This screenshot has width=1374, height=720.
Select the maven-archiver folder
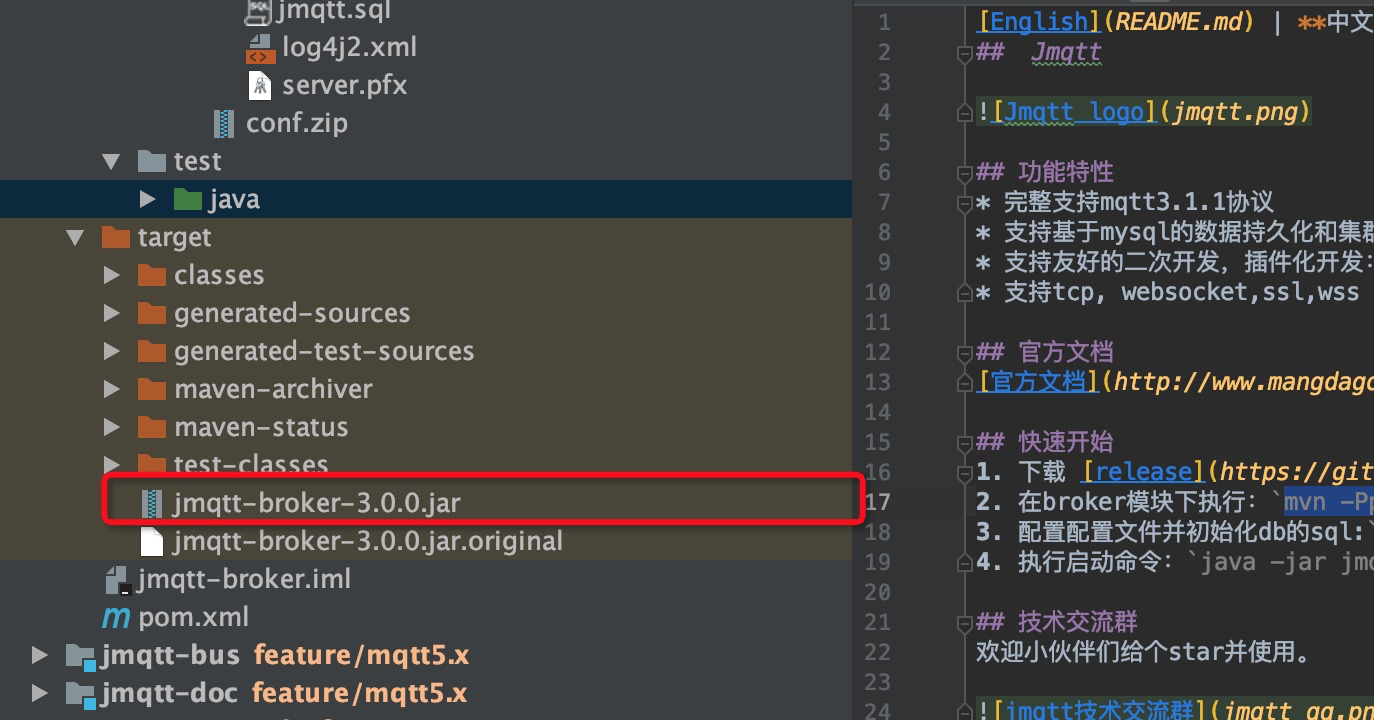click(273, 389)
